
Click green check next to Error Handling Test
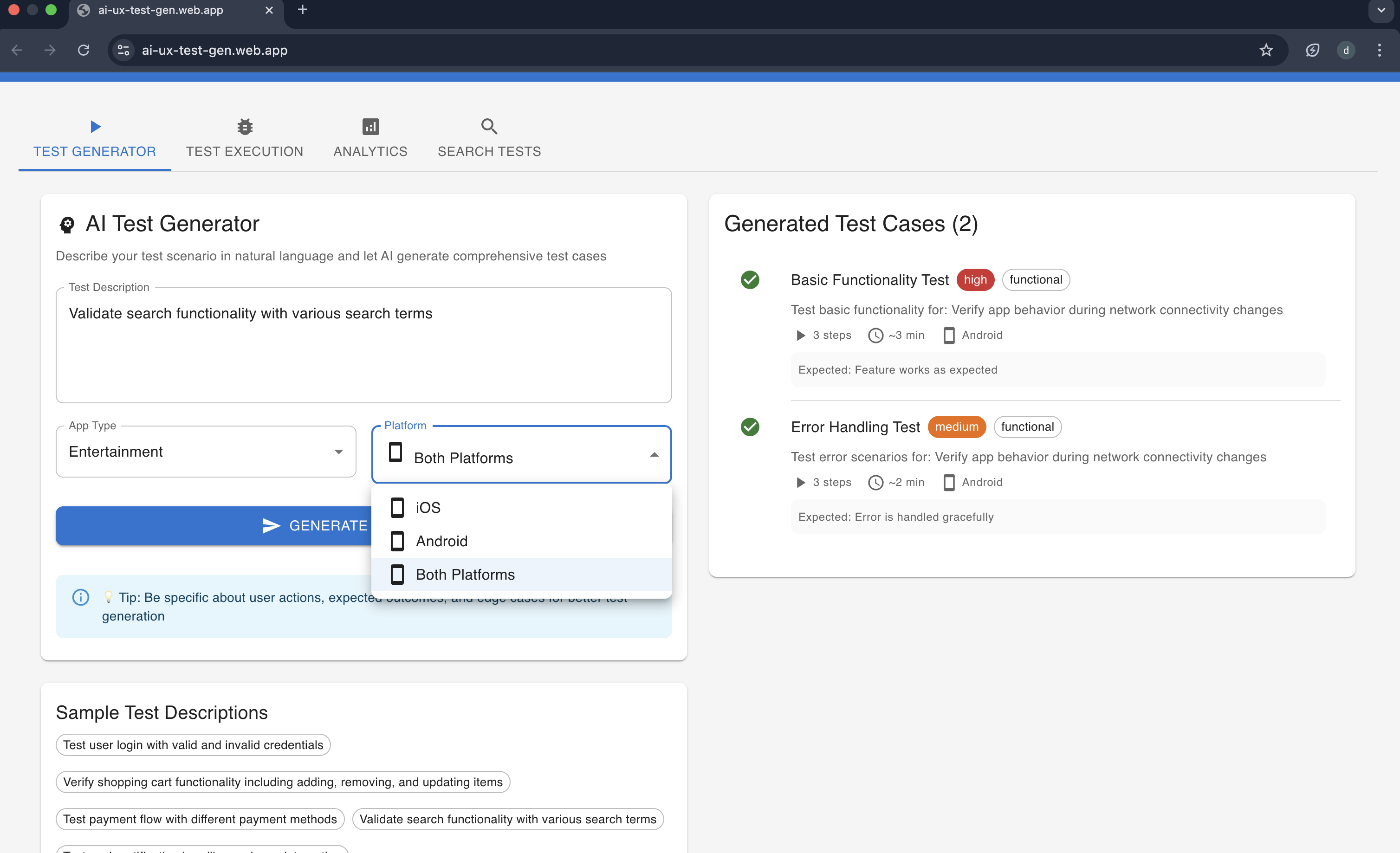[x=750, y=426]
